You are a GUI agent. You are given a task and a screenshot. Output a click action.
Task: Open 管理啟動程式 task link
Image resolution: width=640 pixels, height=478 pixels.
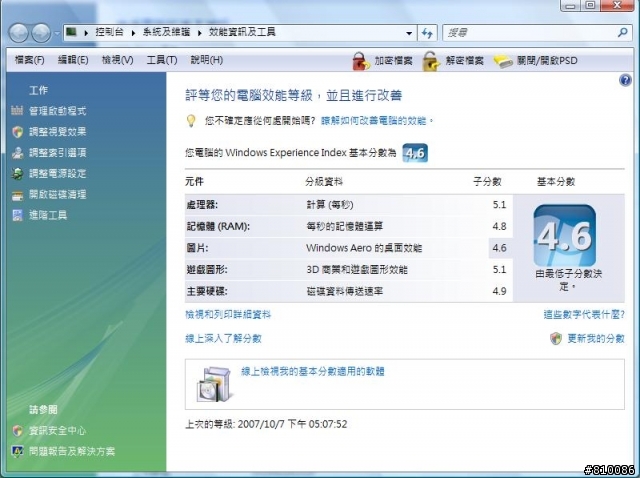[58, 111]
